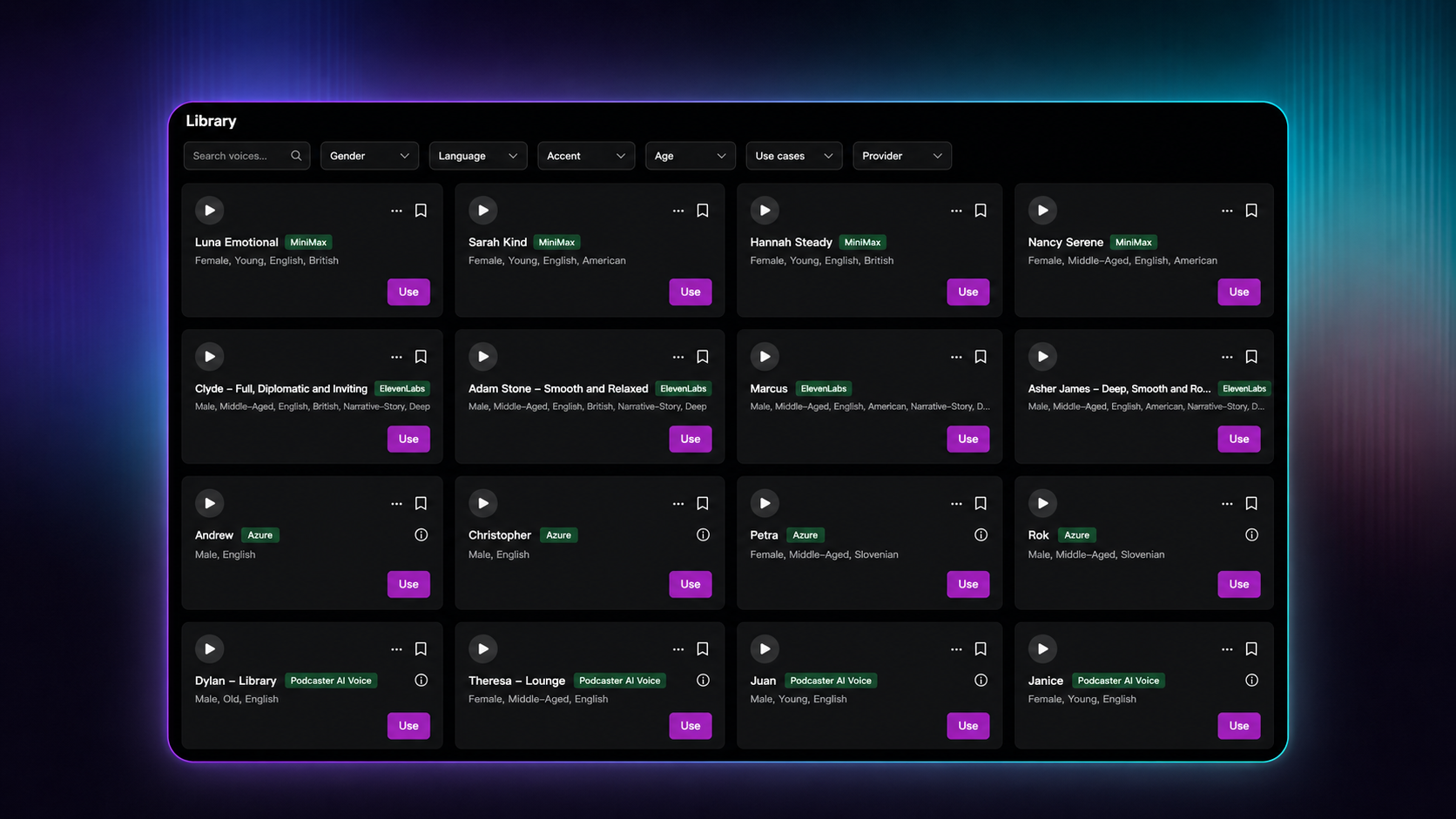Play the Marcus voice sample

tap(765, 357)
